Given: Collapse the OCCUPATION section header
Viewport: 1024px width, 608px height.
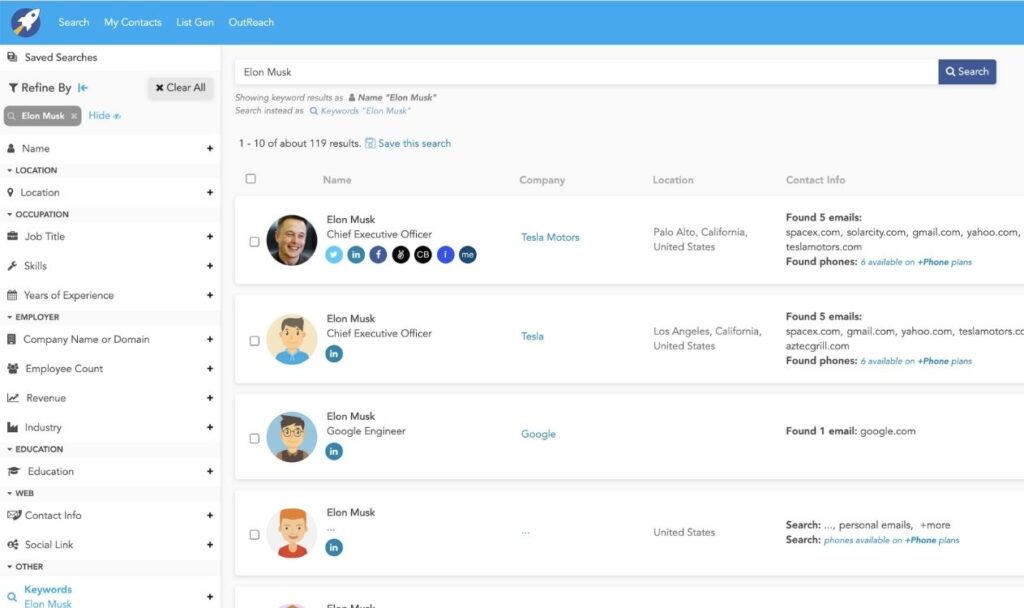Looking at the screenshot, I should (x=38, y=214).
